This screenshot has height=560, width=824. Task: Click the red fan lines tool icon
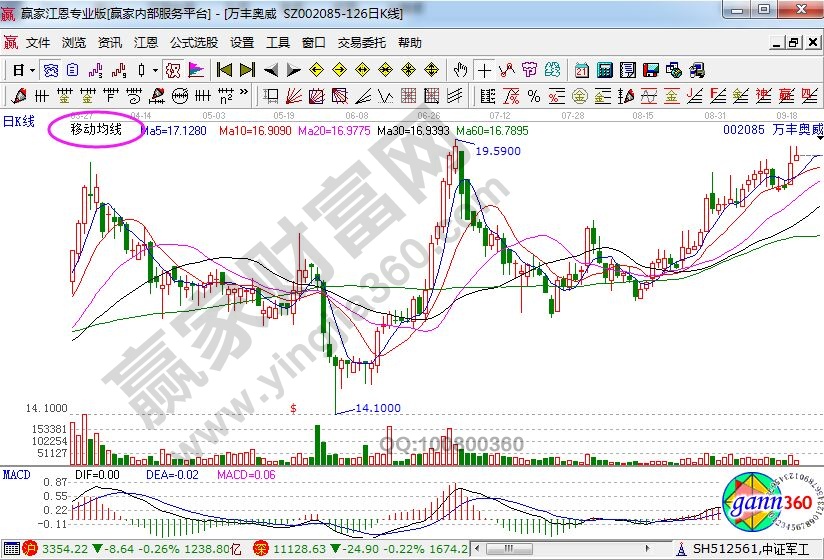pyautogui.click(x=293, y=96)
